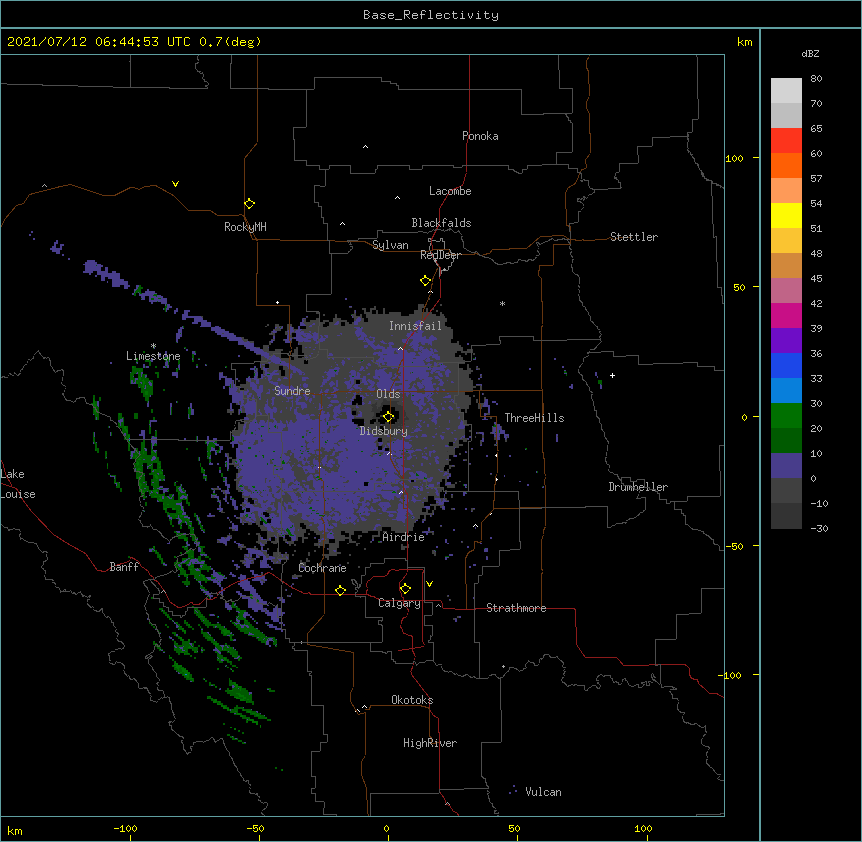862x842 pixels.
Task: Click the HighRiver label
Action: 430,743
